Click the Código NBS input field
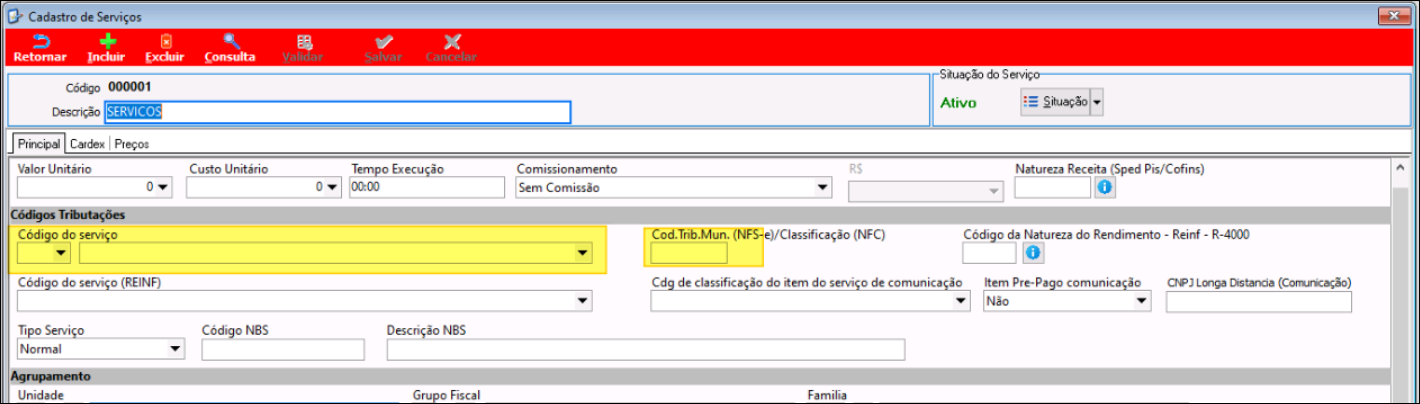The image size is (1420, 404). [283, 349]
